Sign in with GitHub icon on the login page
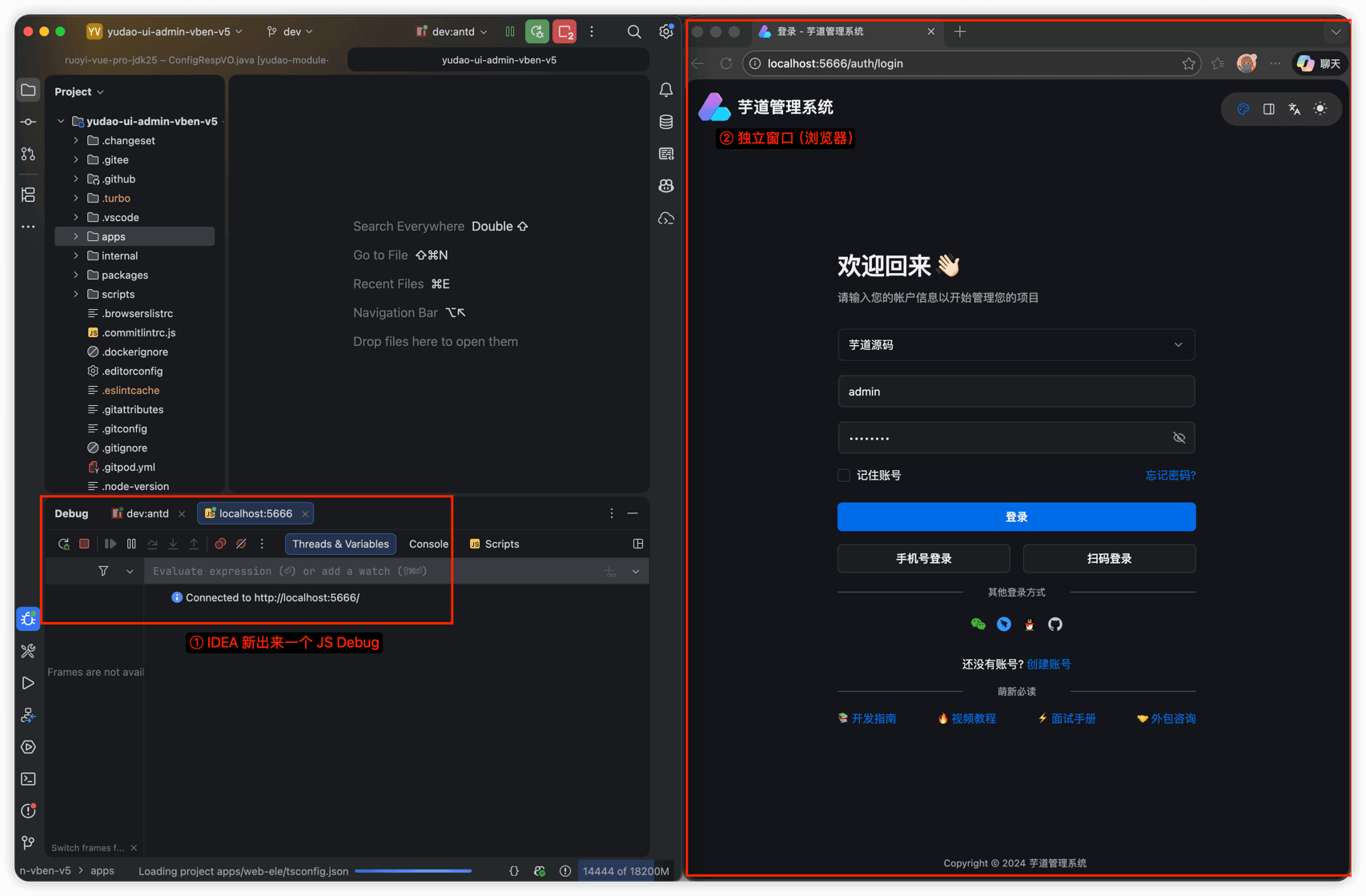Screen dimensions: 1366x896 click(1055, 624)
